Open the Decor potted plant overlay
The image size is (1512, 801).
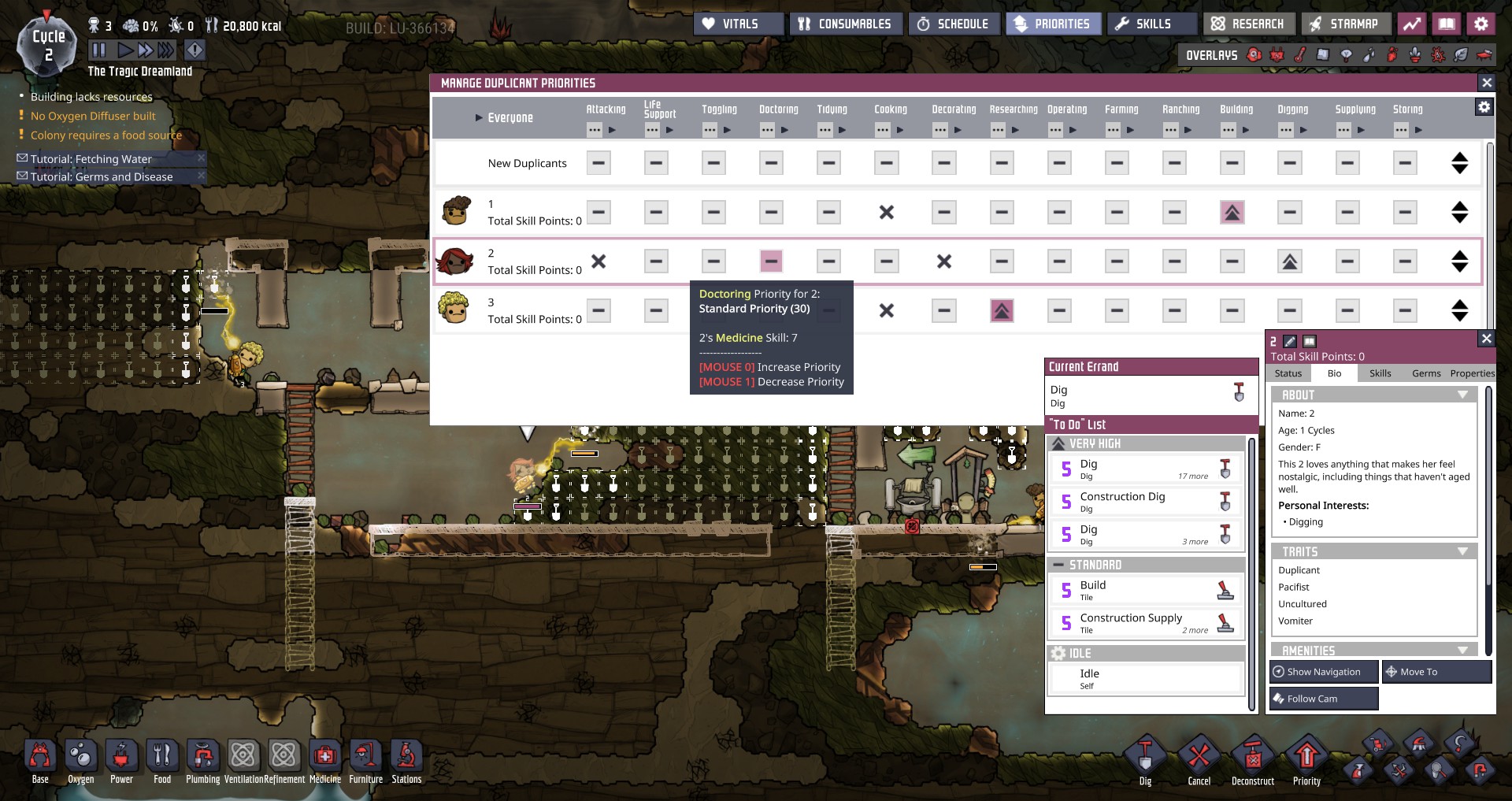click(1415, 55)
